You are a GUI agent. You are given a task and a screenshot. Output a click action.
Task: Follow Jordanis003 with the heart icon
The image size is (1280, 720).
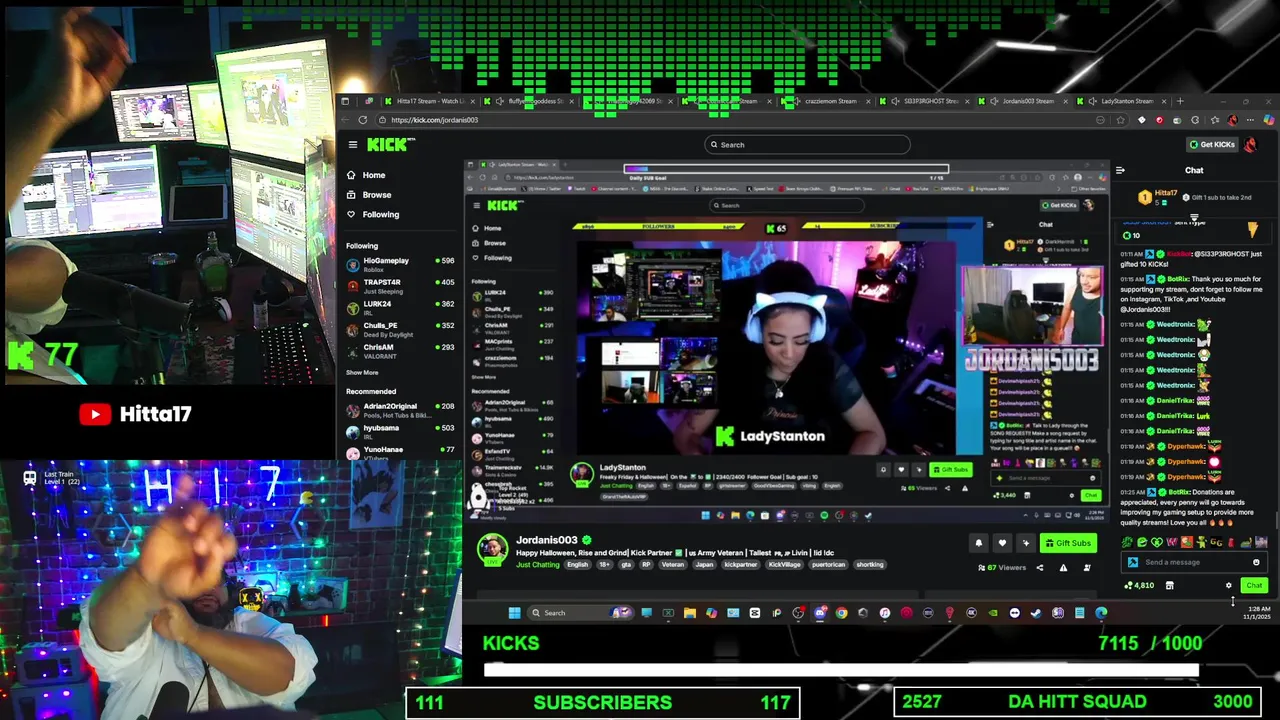1002,543
